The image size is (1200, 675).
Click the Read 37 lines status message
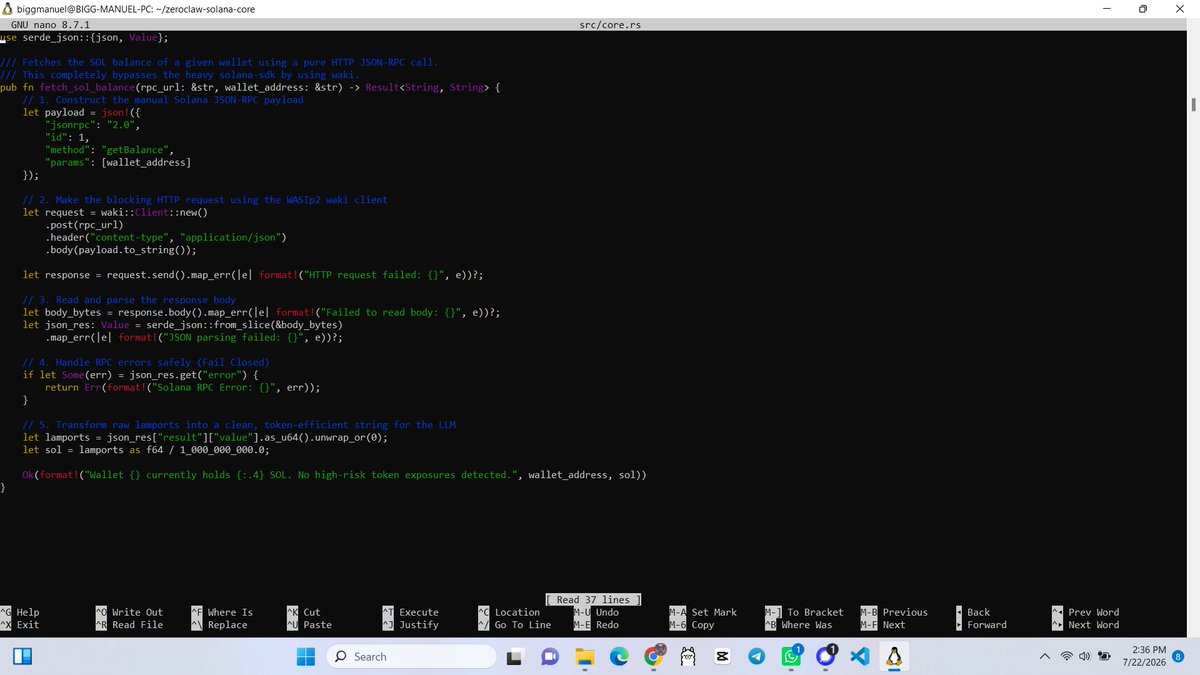tap(593, 599)
